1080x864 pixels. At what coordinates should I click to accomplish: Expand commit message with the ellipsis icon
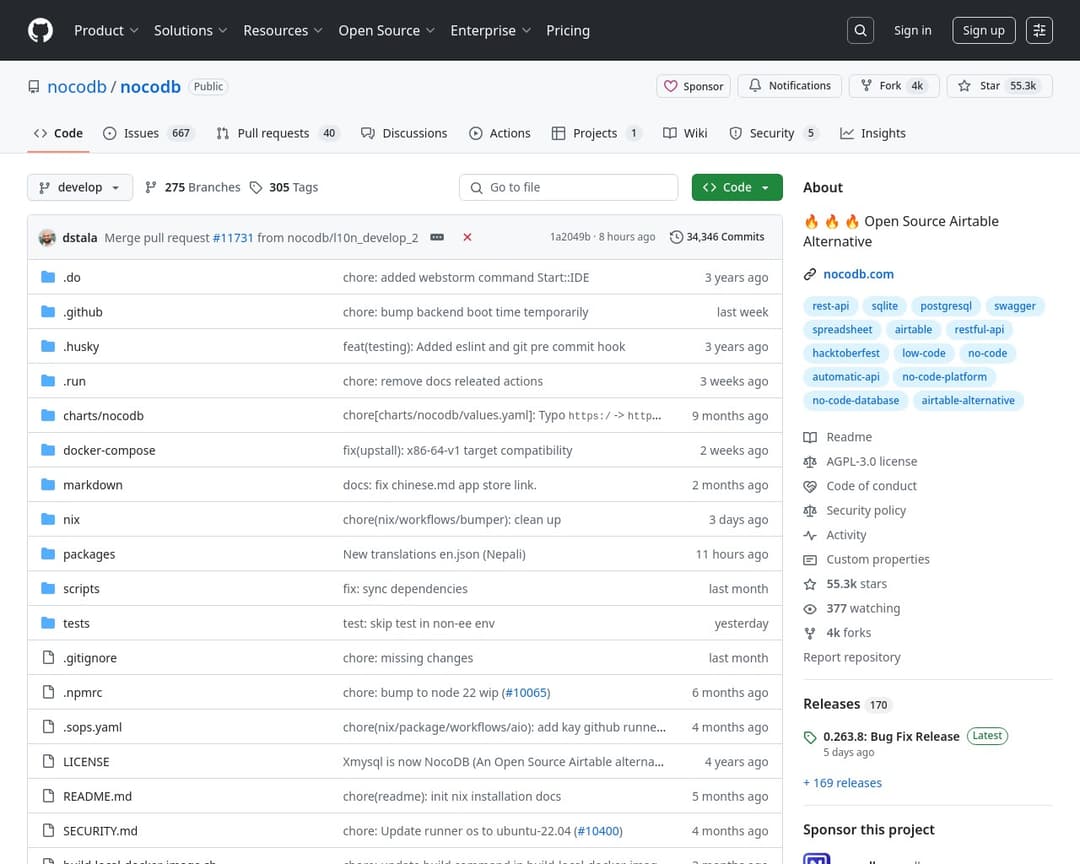click(x=437, y=237)
